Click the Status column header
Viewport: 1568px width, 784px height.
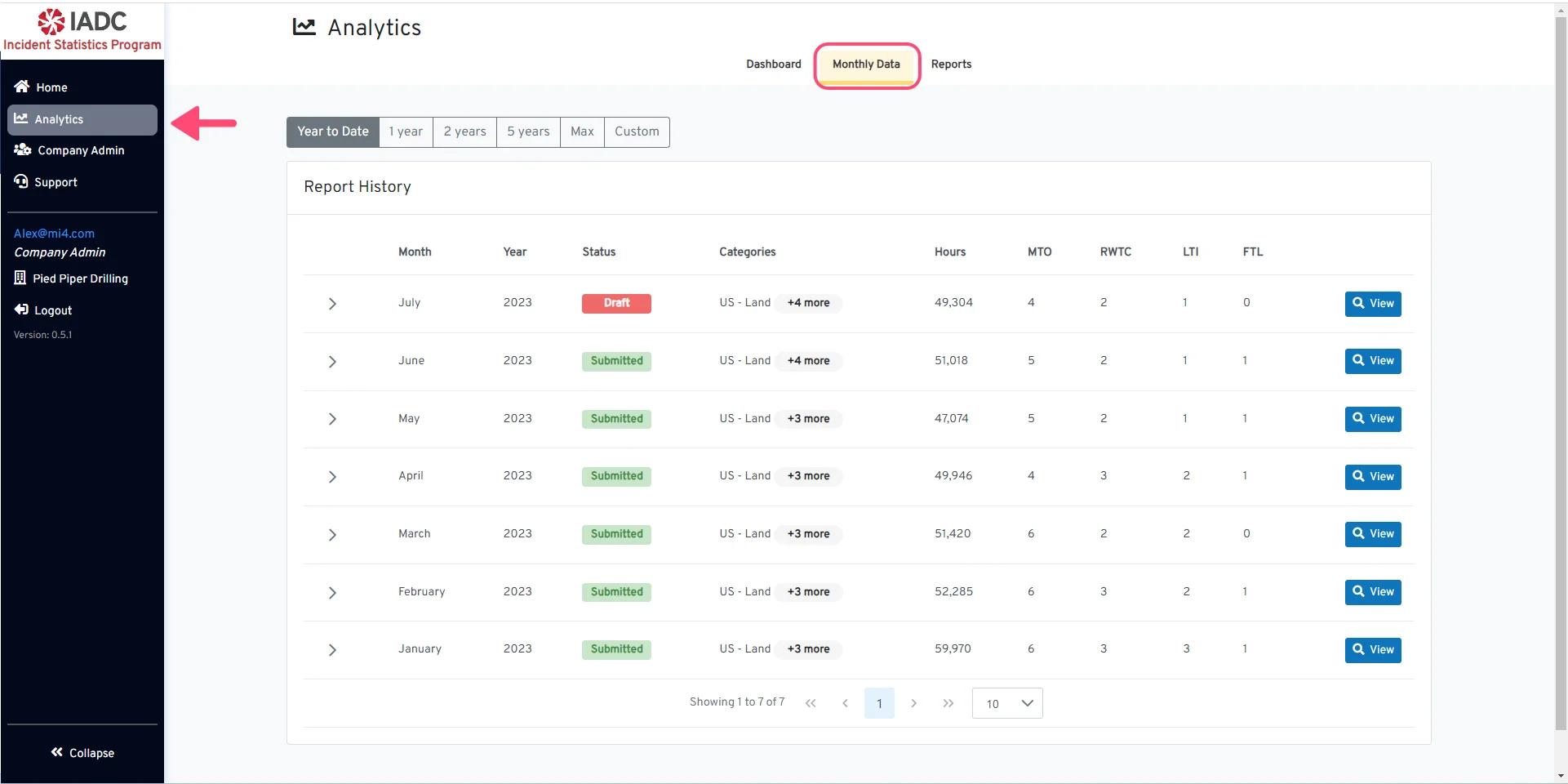599,252
